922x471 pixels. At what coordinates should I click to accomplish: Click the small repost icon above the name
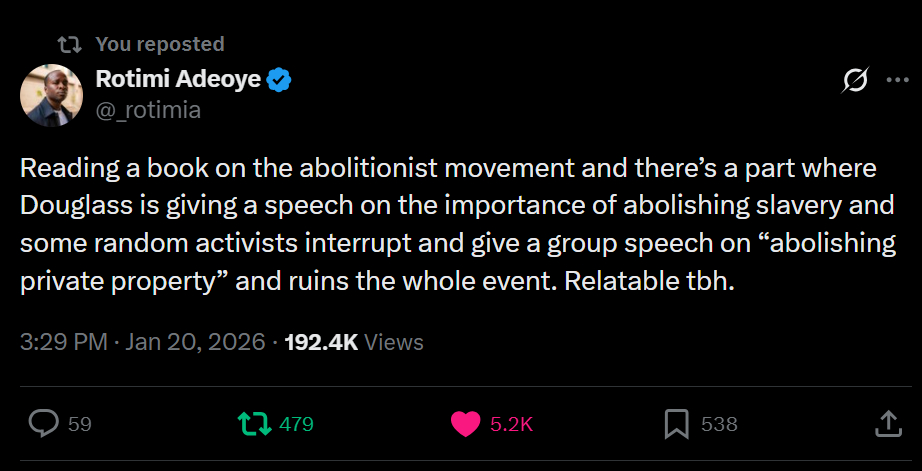pos(69,44)
